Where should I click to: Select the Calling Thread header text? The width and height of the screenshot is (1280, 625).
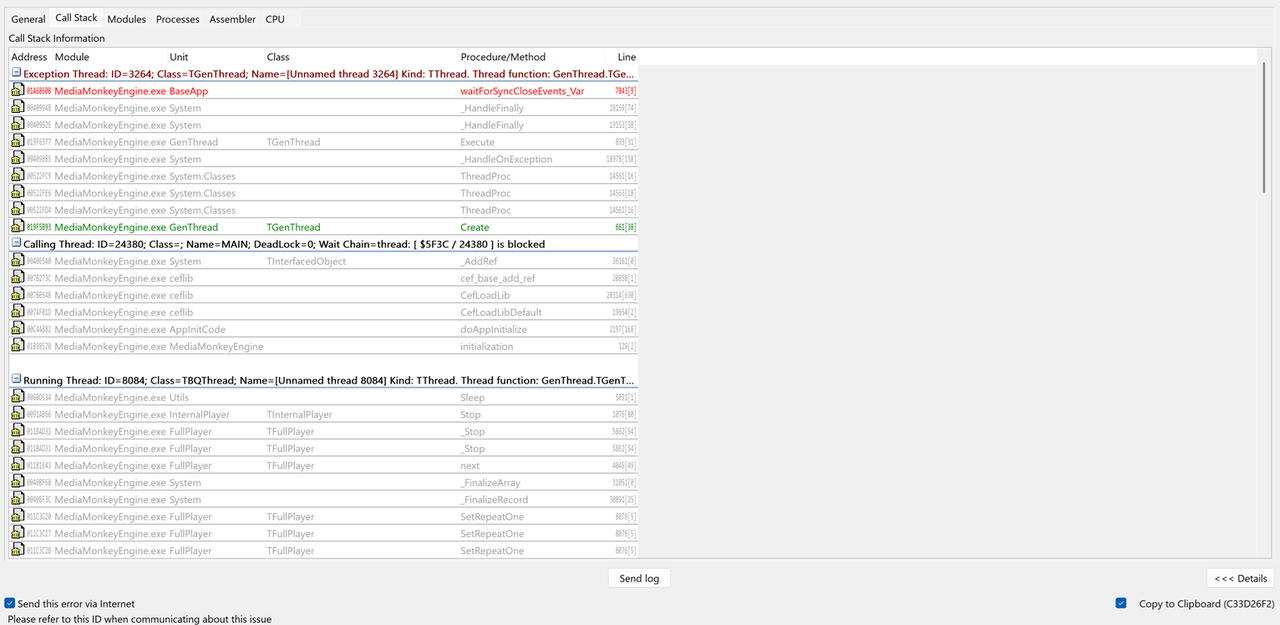(x=284, y=244)
